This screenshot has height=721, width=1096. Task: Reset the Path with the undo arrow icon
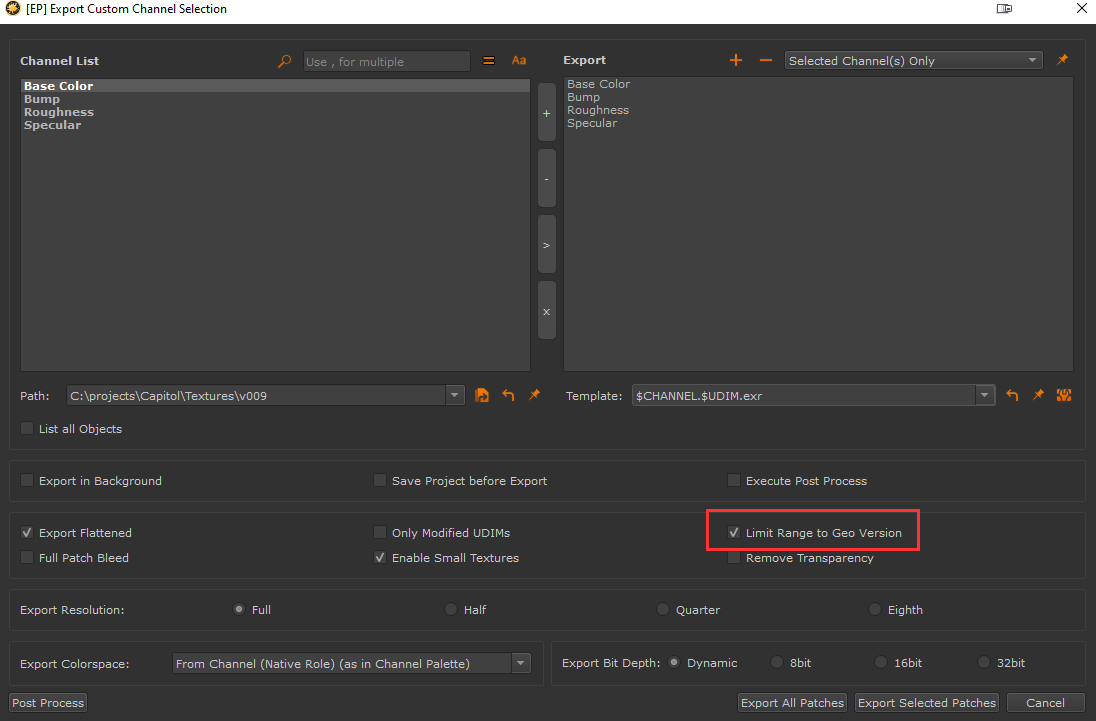coord(508,396)
